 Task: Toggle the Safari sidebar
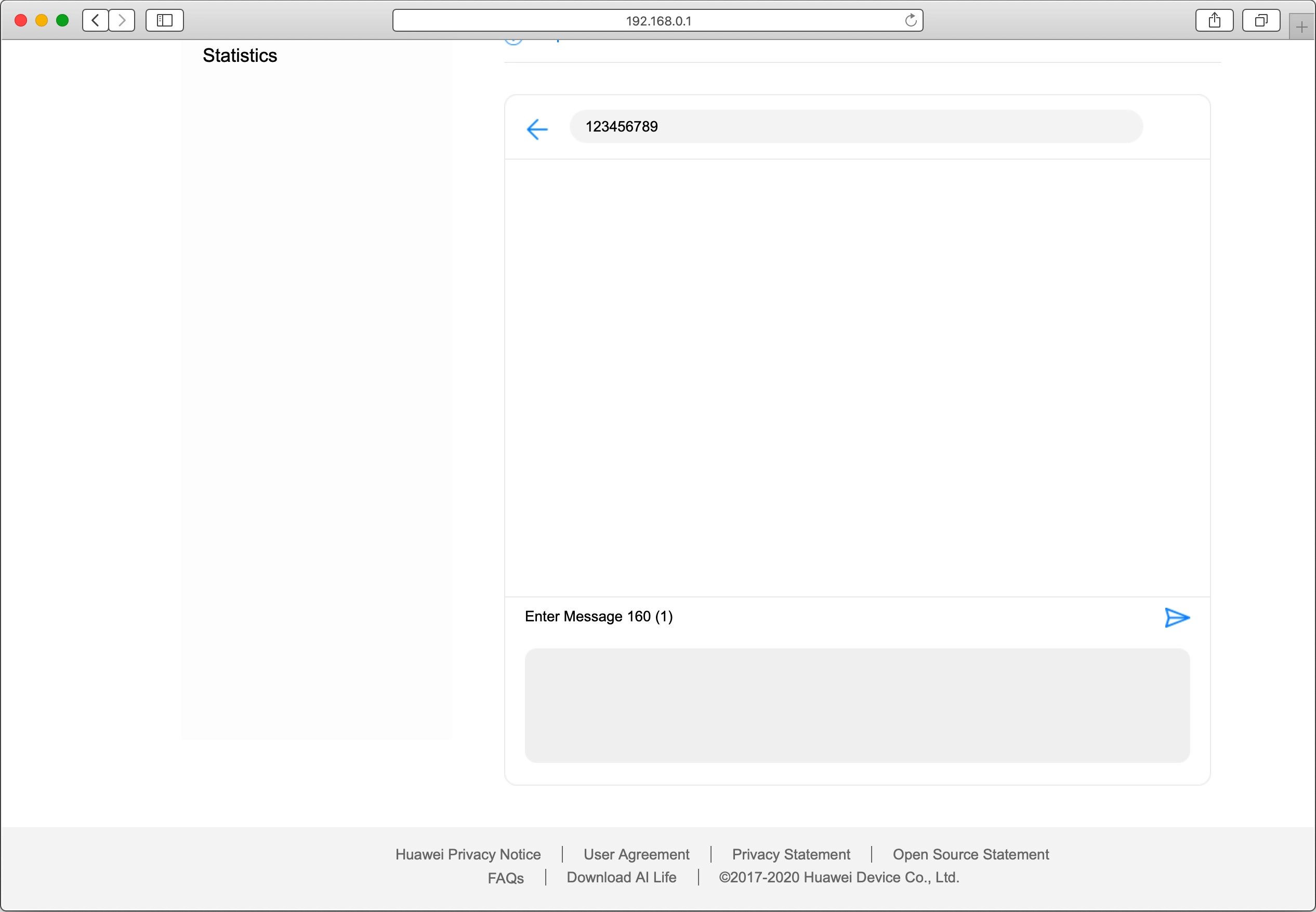click(x=164, y=20)
